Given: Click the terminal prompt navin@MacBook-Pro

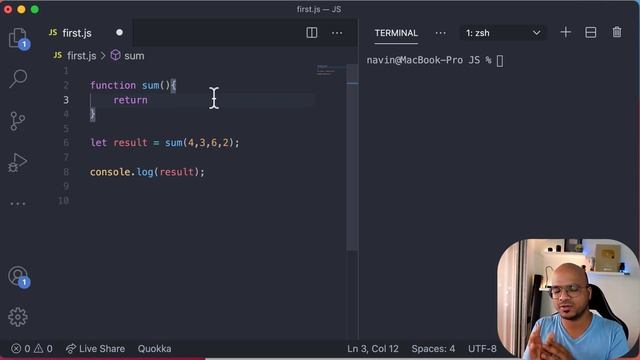Looking at the screenshot, I should (x=415, y=60).
